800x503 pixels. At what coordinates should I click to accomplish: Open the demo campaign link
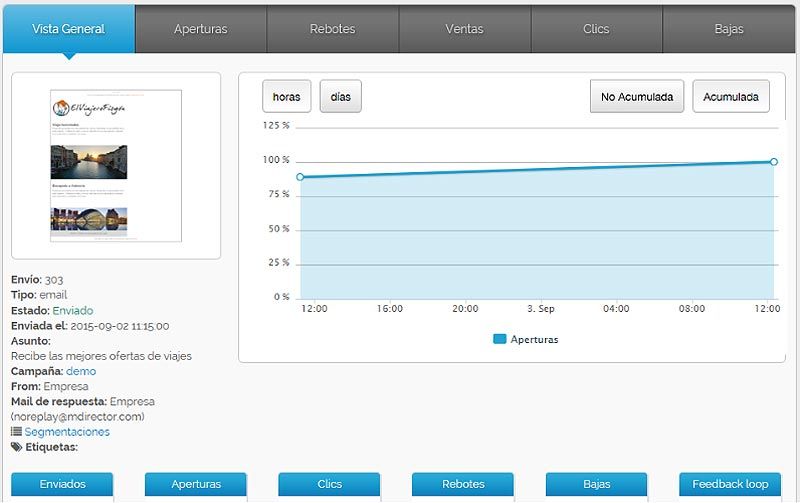pos(81,371)
